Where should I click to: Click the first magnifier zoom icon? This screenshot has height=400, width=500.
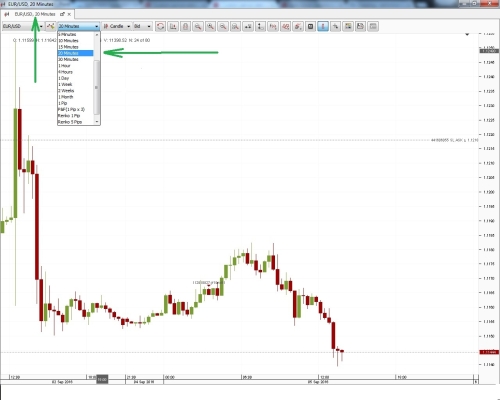click(198, 26)
